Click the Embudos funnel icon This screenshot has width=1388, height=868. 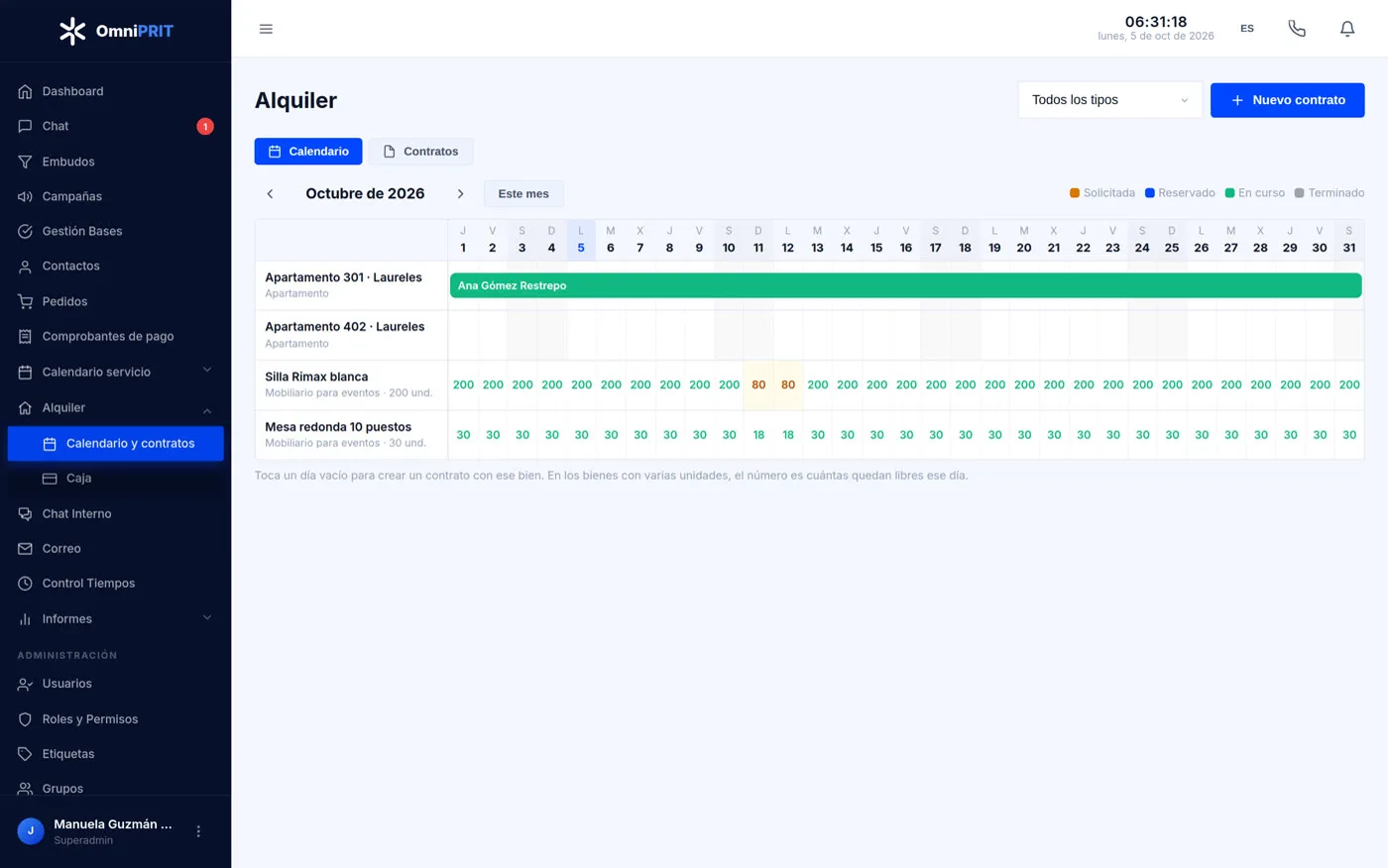[25, 162]
